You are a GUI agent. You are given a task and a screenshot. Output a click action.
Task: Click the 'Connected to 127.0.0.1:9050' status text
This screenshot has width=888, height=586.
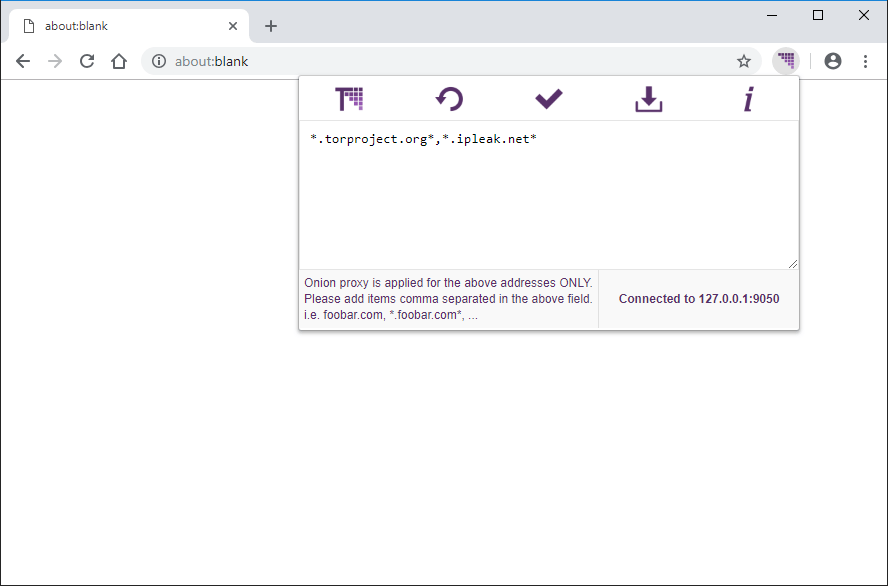(x=699, y=299)
